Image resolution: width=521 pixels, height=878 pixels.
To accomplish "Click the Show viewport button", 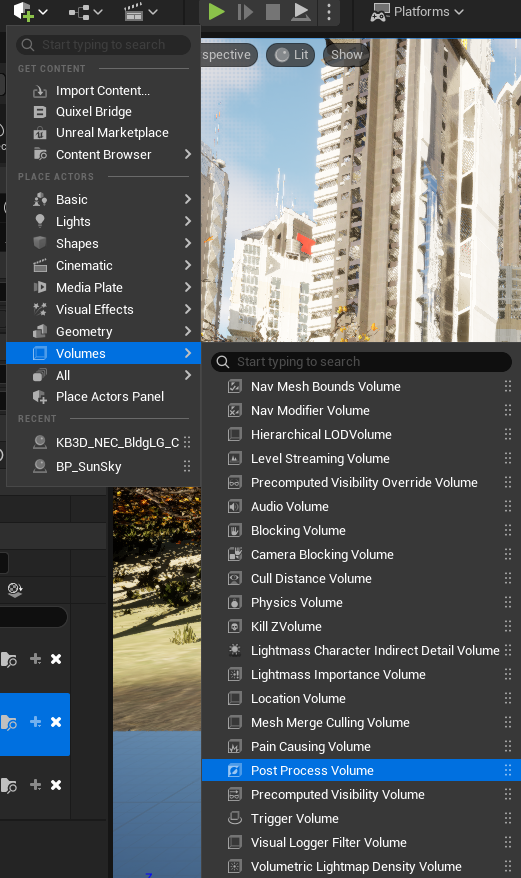I will 346,55.
